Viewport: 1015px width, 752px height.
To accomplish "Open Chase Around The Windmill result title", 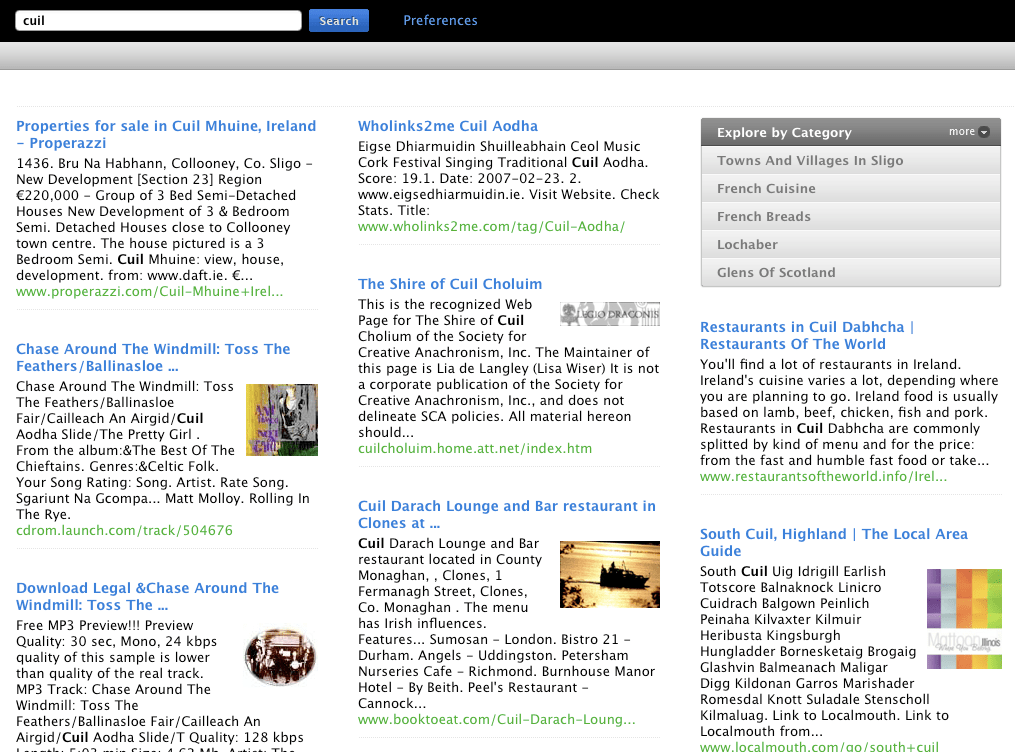I will tap(153, 357).
